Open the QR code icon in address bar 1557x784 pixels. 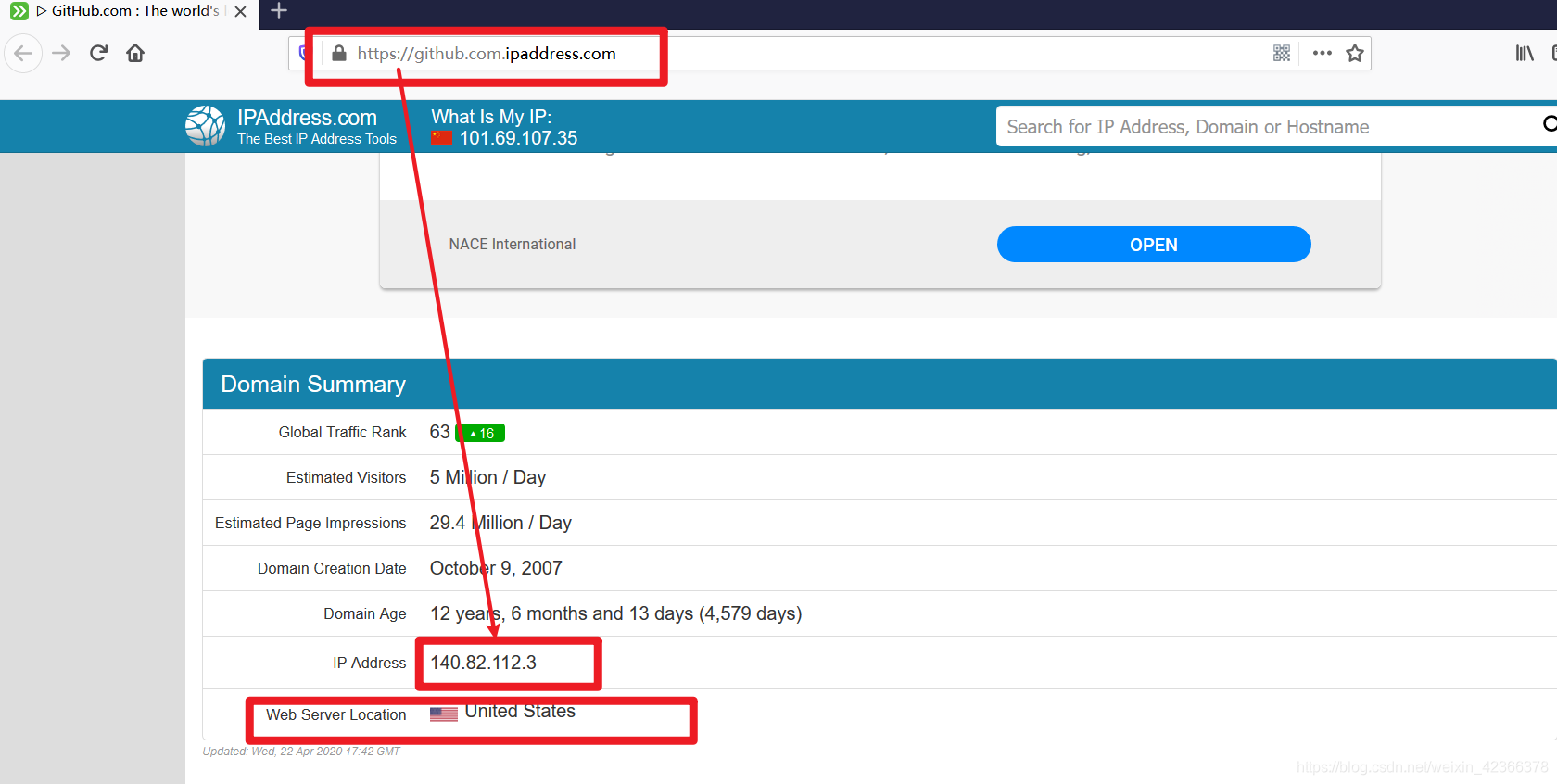(1282, 54)
